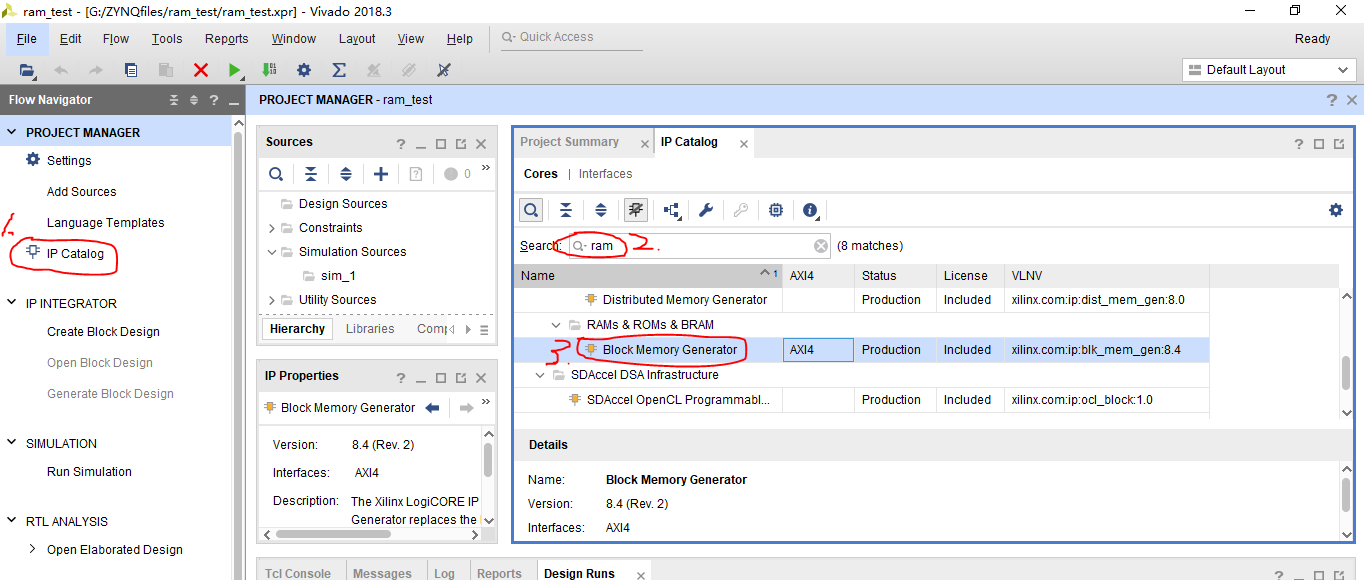Click the red X delete icon
The width and height of the screenshot is (1364, 580).
point(201,70)
